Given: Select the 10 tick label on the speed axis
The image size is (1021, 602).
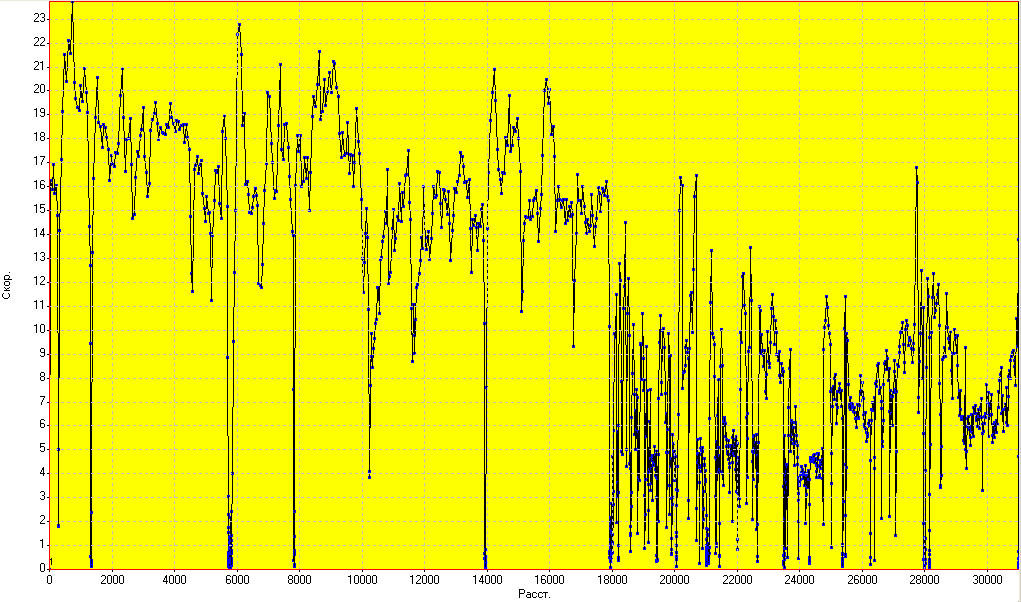Looking at the screenshot, I should (x=40, y=329).
